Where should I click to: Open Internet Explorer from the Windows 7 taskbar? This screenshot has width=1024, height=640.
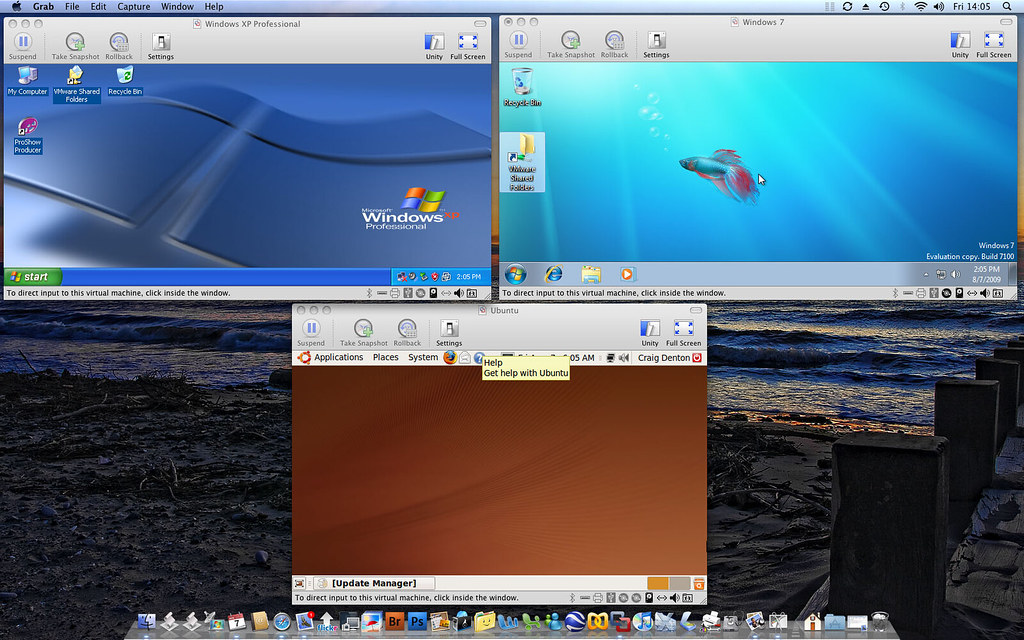click(x=553, y=274)
